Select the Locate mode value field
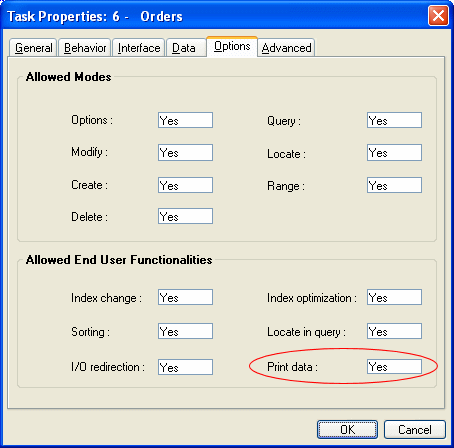The height and width of the screenshot is (448, 454). (394, 152)
